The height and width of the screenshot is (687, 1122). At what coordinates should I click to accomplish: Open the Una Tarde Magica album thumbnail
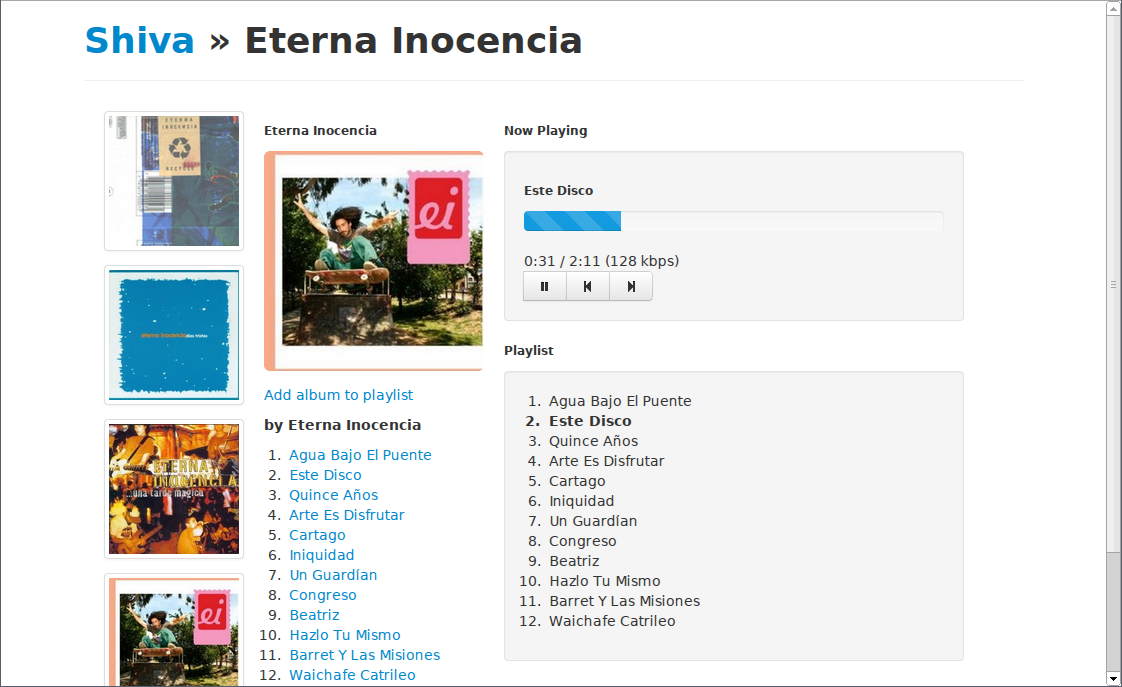[174, 489]
